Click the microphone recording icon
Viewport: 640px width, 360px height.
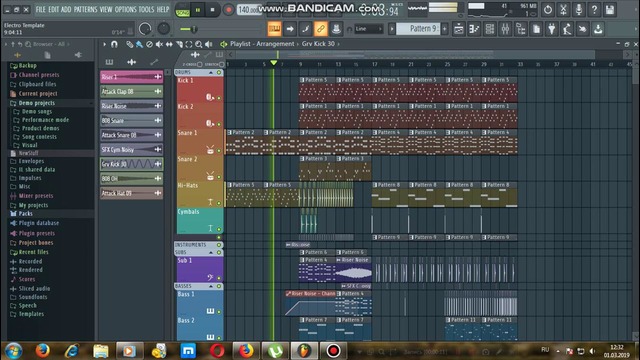pos(579,9)
